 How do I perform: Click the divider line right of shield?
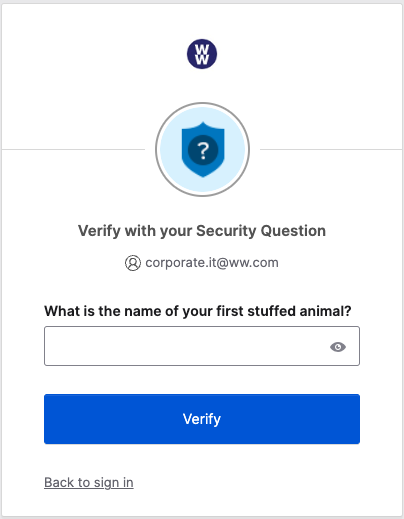pos(331,149)
